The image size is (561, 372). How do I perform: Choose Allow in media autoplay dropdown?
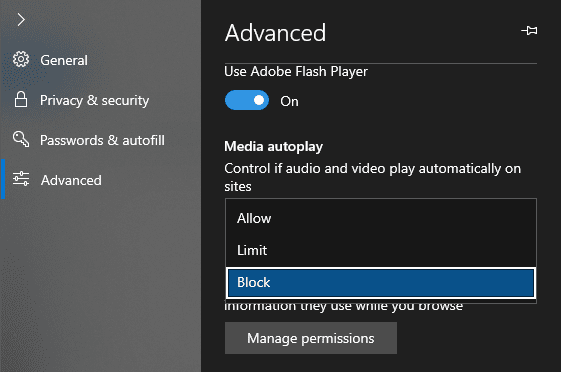coord(381,218)
